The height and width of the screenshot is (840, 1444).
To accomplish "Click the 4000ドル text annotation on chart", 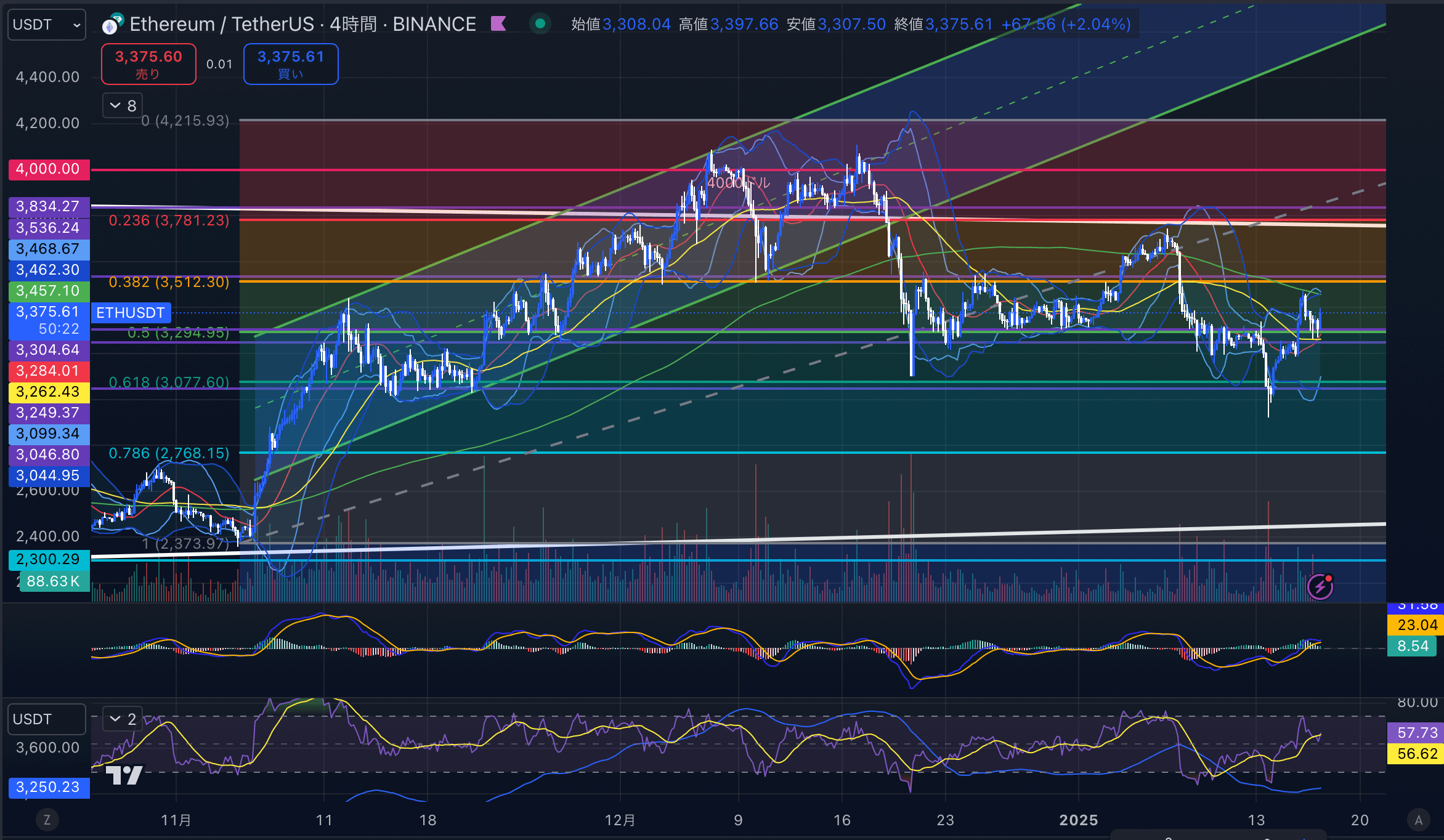I will pyautogui.click(x=738, y=183).
